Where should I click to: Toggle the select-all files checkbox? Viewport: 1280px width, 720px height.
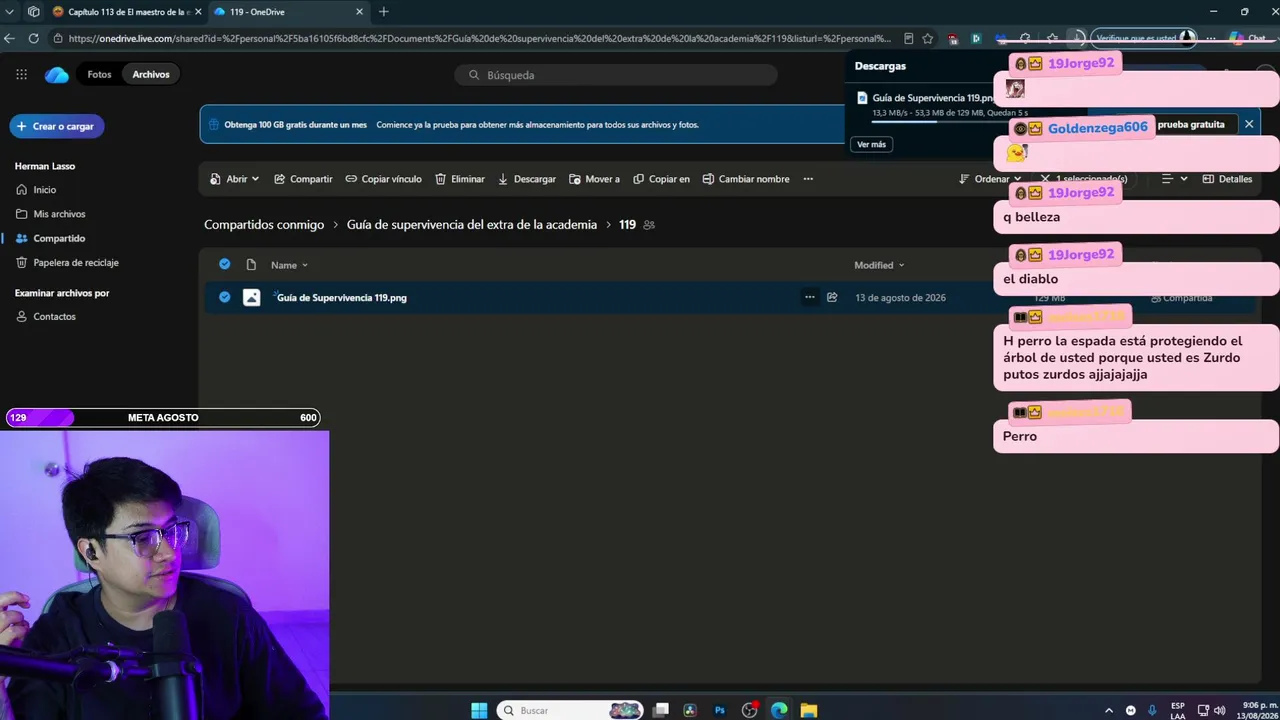click(224, 265)
